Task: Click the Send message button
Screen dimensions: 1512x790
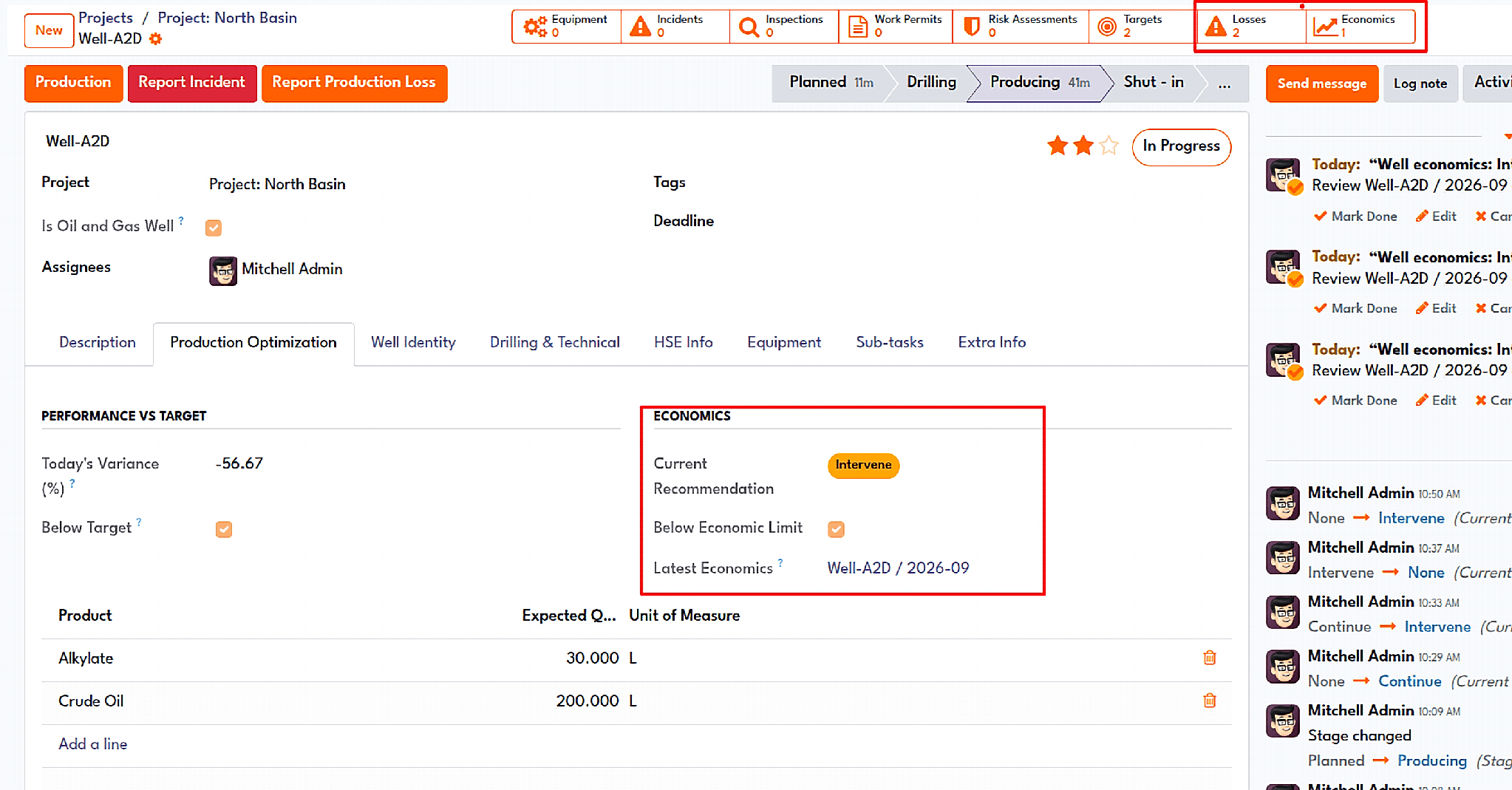Action: 1321,84
